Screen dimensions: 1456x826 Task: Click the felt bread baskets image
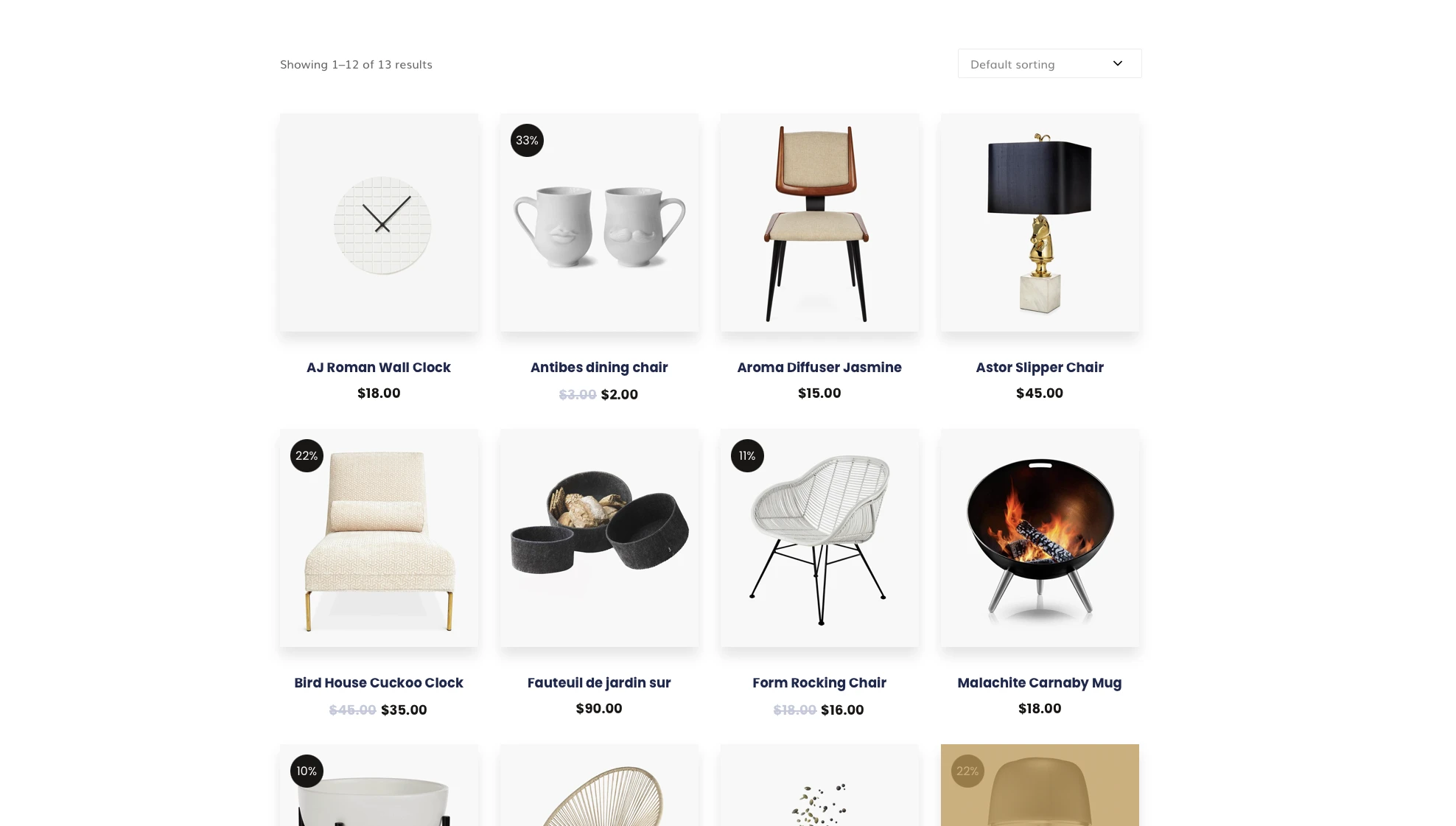(599, 538)
